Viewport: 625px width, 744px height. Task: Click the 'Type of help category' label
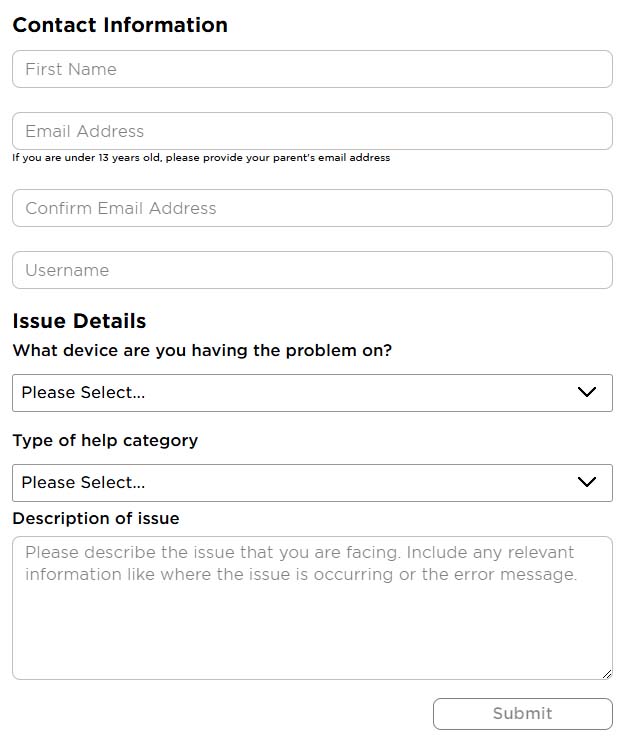tap(105, 441)
